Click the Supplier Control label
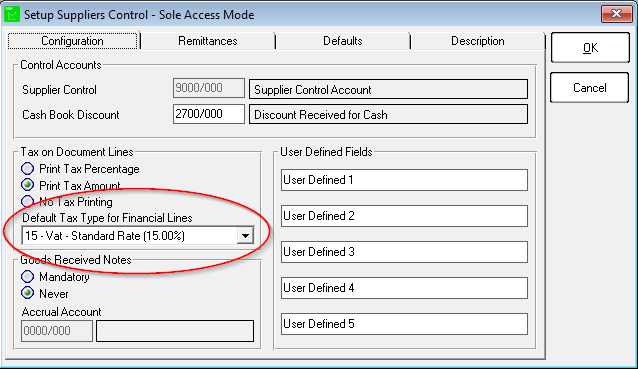The width and height of the screenshot is (638, 369). (59, 90)
